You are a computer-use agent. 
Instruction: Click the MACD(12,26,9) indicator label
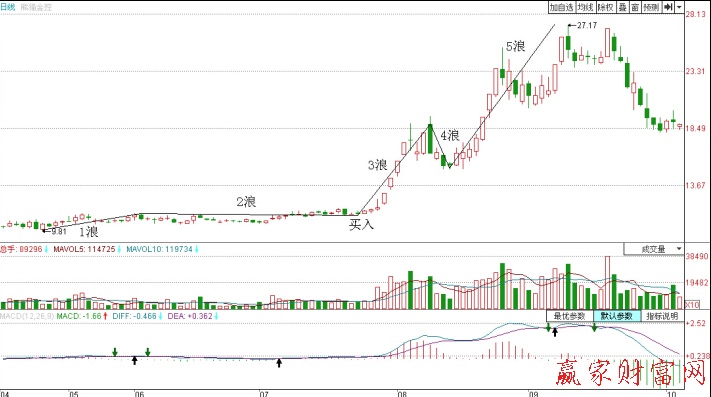tap(27, 316)
